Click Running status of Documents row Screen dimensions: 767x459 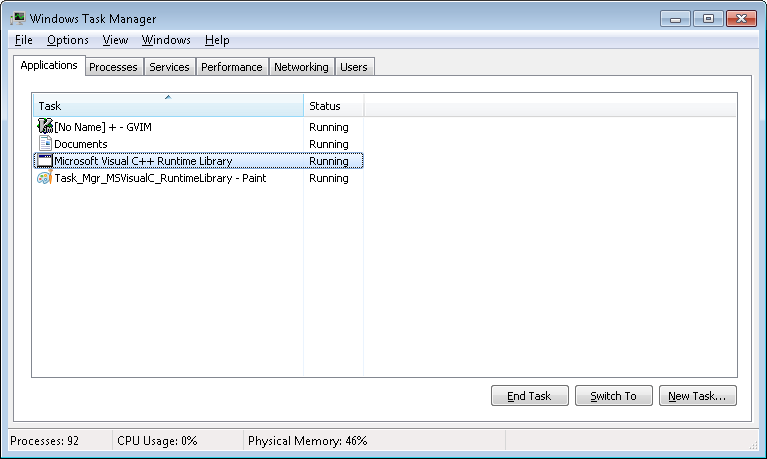pyautogui.click(x=329, y=144)
